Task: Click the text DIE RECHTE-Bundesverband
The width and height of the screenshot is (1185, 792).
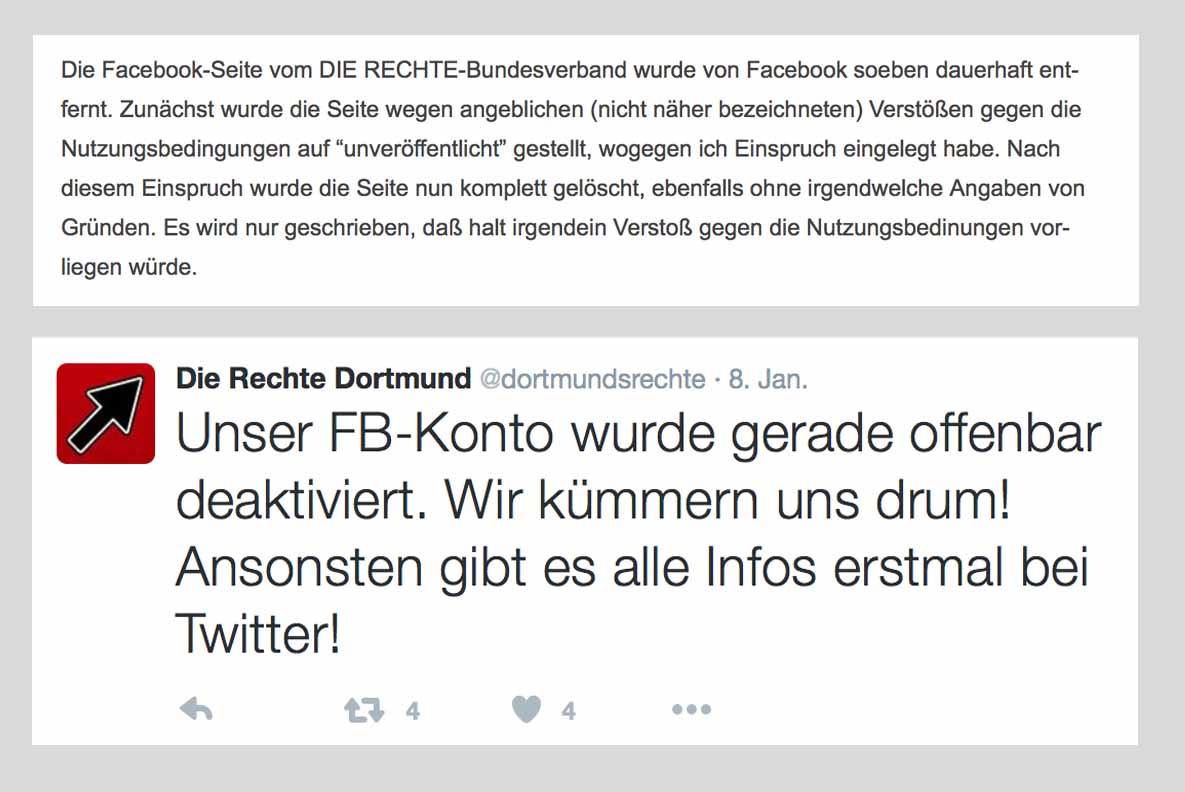Action: (473, 70)
